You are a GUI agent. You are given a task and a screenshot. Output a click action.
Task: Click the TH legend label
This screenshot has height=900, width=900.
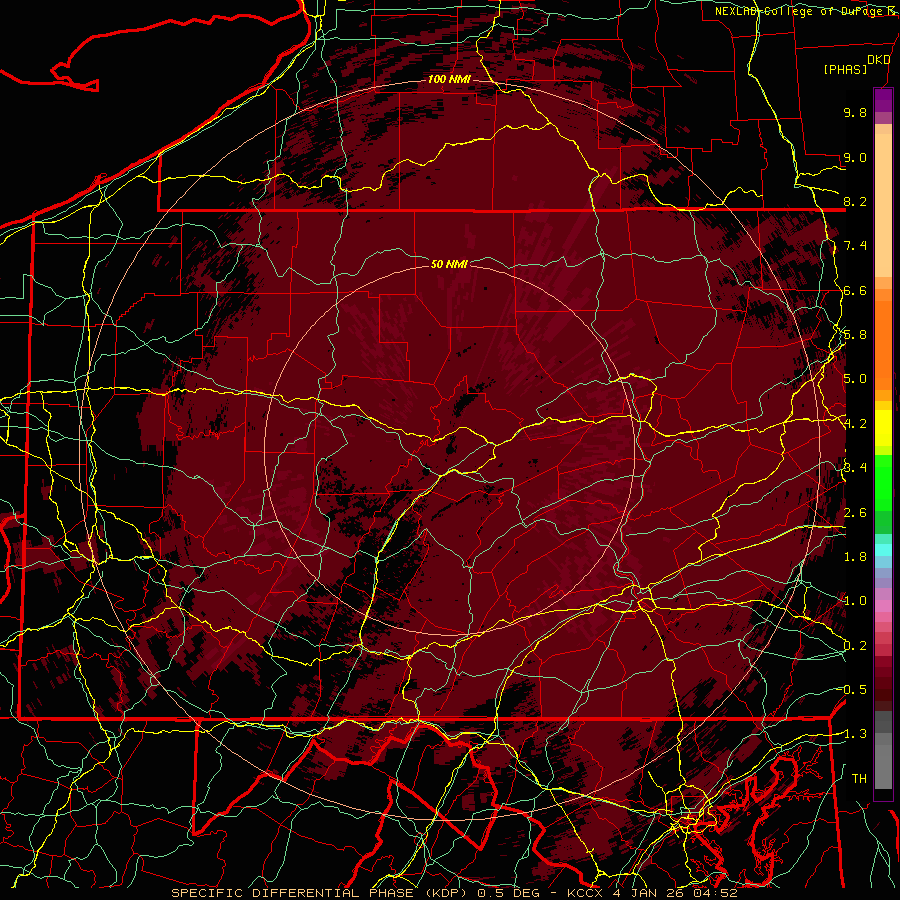point(859,779)
